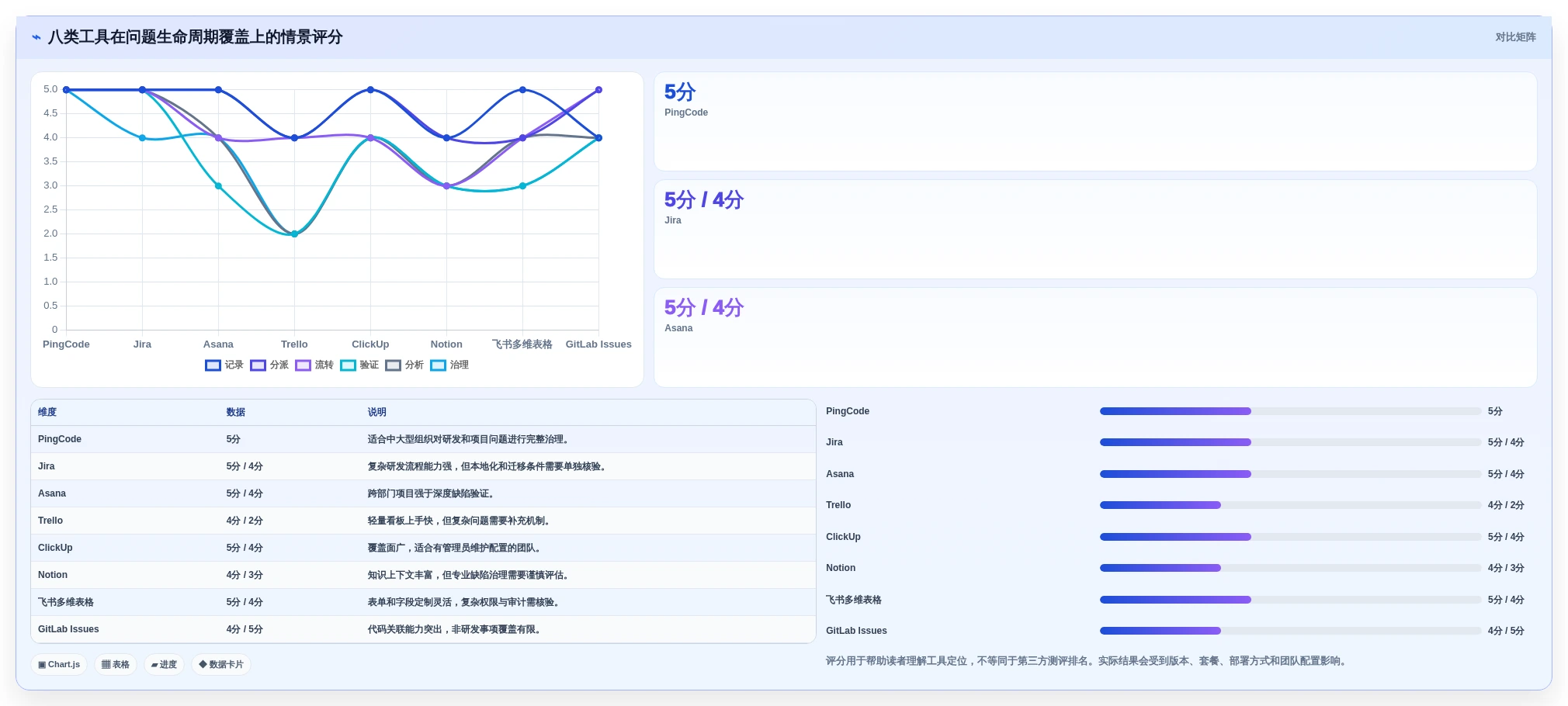Screen dimensions: 1568x706
Task: Click the Trello label on chart x-axis
Action: pos(294,344)
